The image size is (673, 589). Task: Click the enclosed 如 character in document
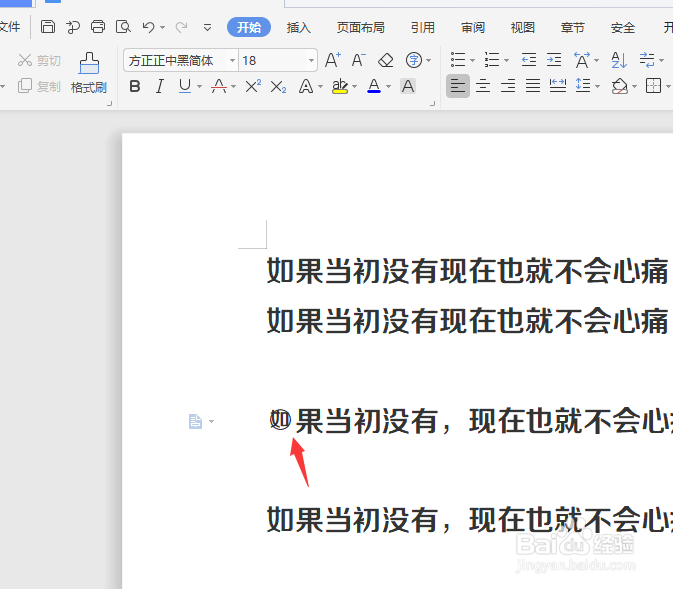(x=280, y=419)
